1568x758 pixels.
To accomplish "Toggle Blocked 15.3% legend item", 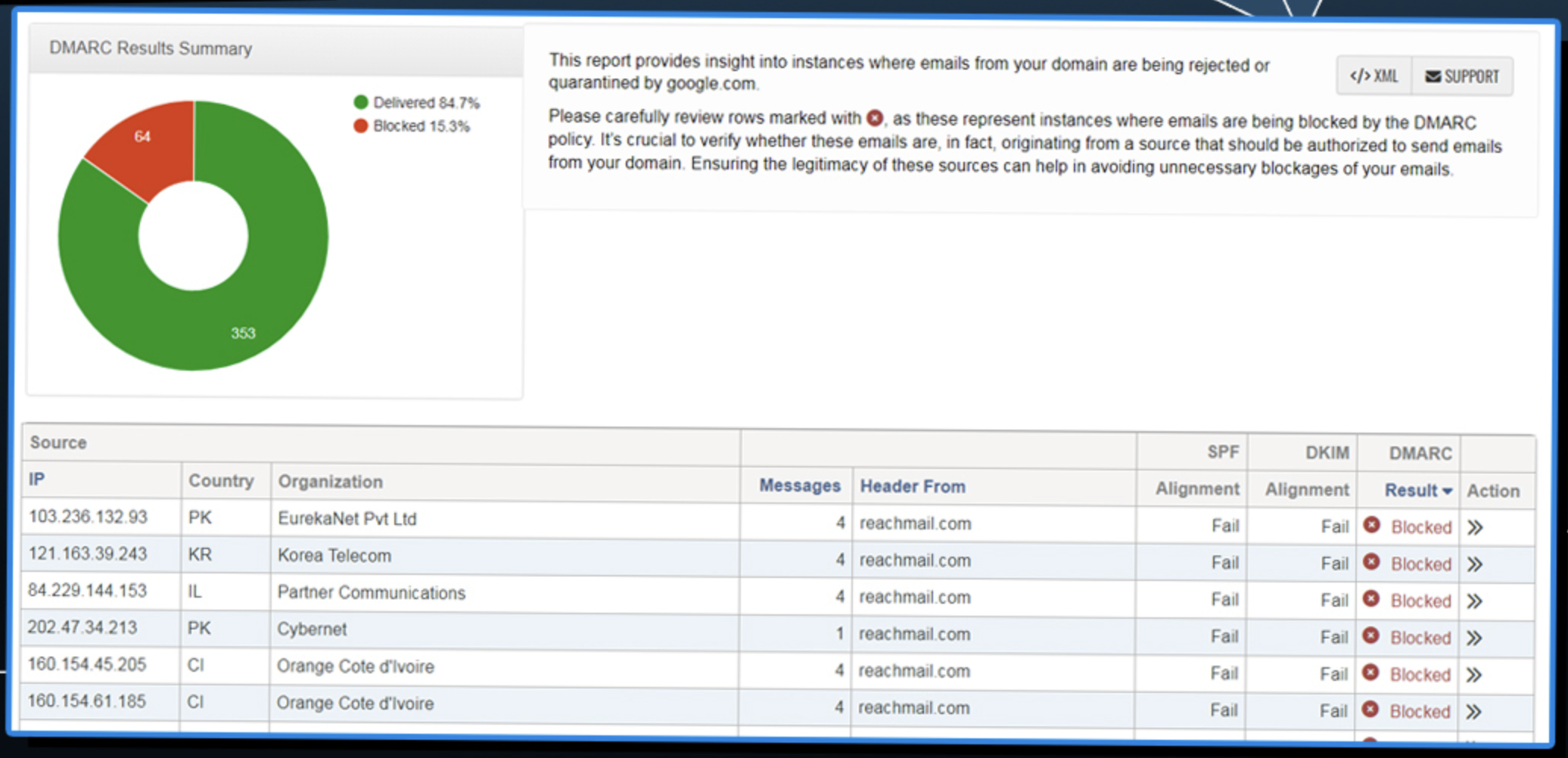I will point(412,126).
